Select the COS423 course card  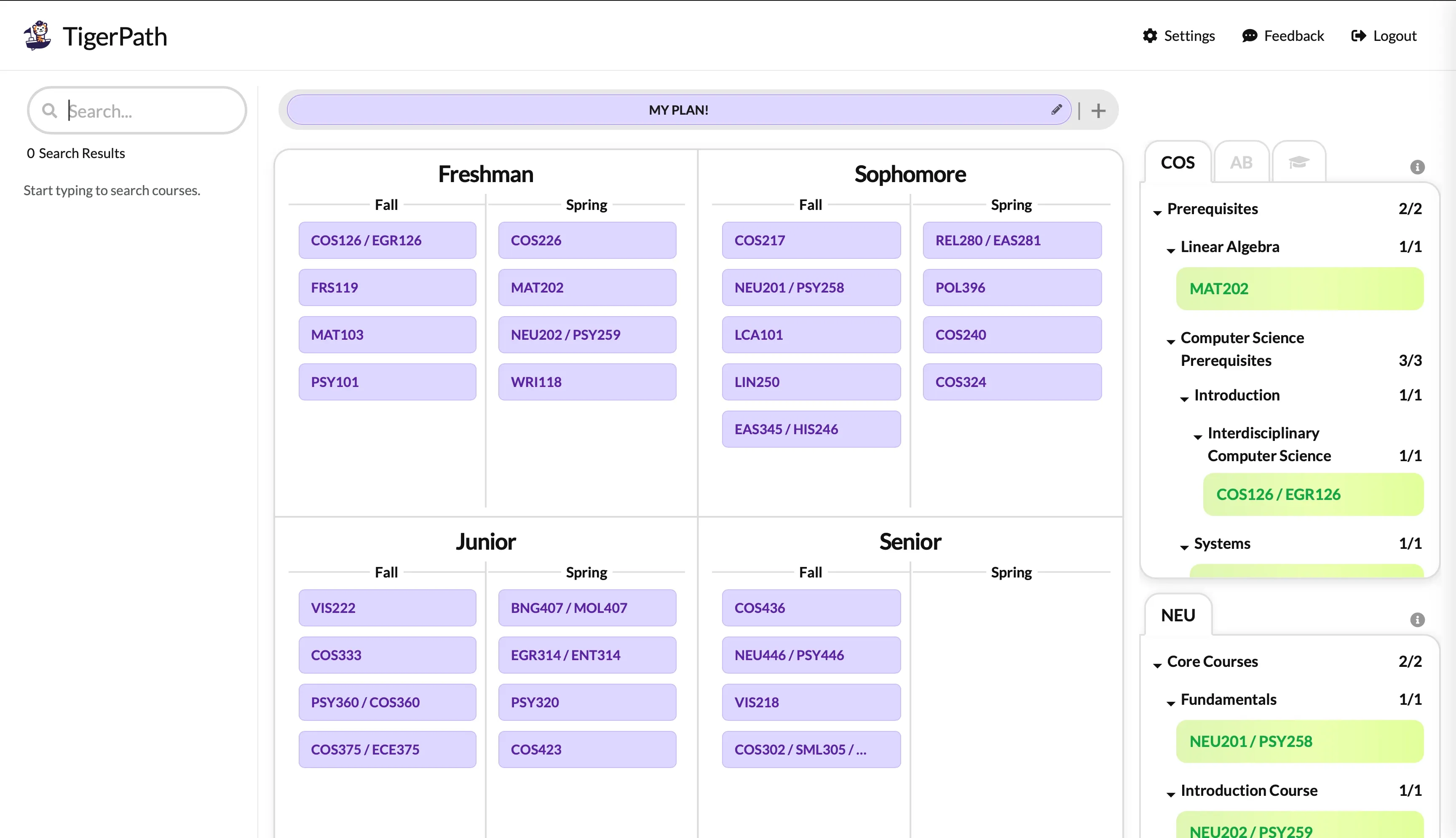tap(587, 749)
